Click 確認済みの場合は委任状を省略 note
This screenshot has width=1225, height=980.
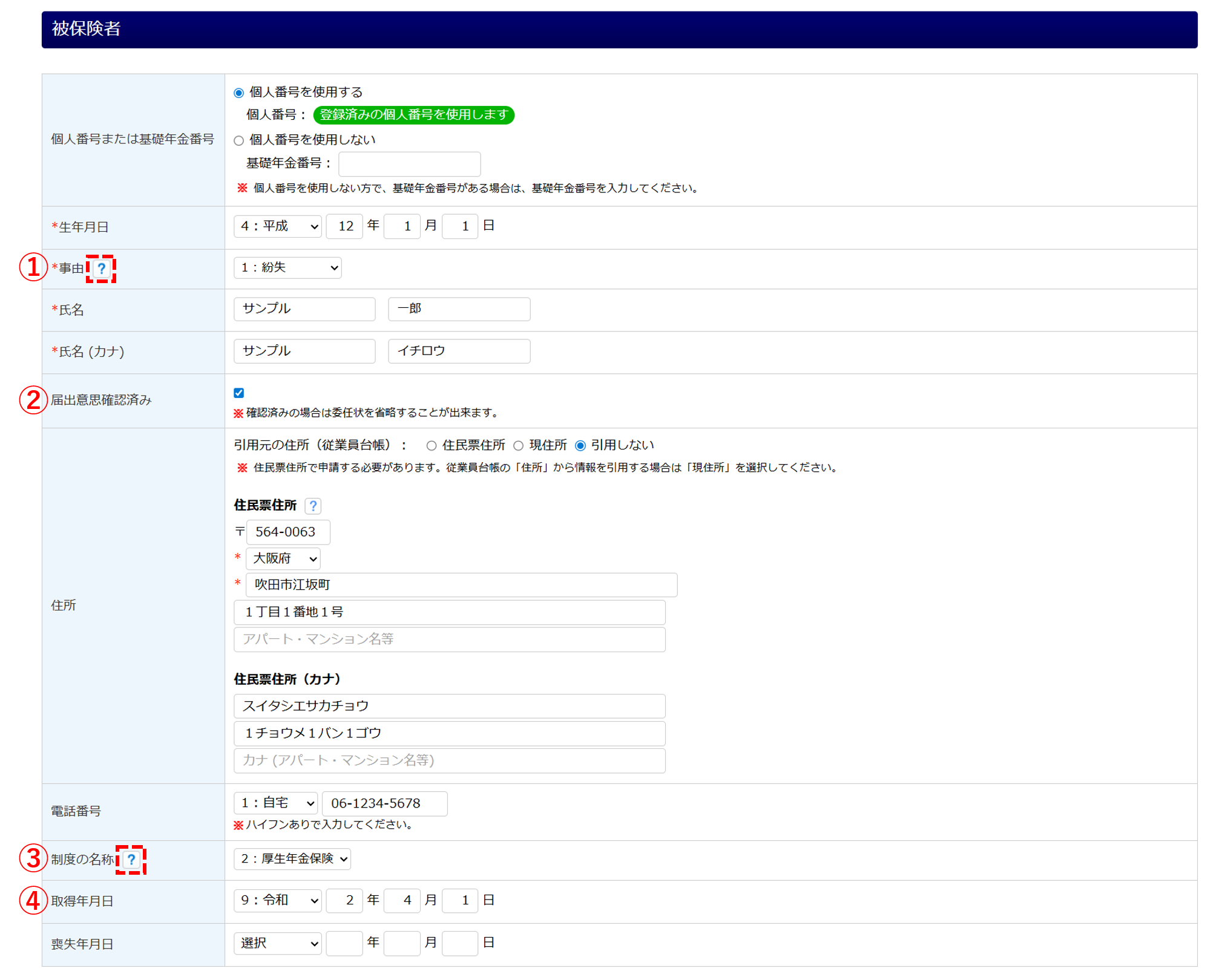click(x=367, y=413)
